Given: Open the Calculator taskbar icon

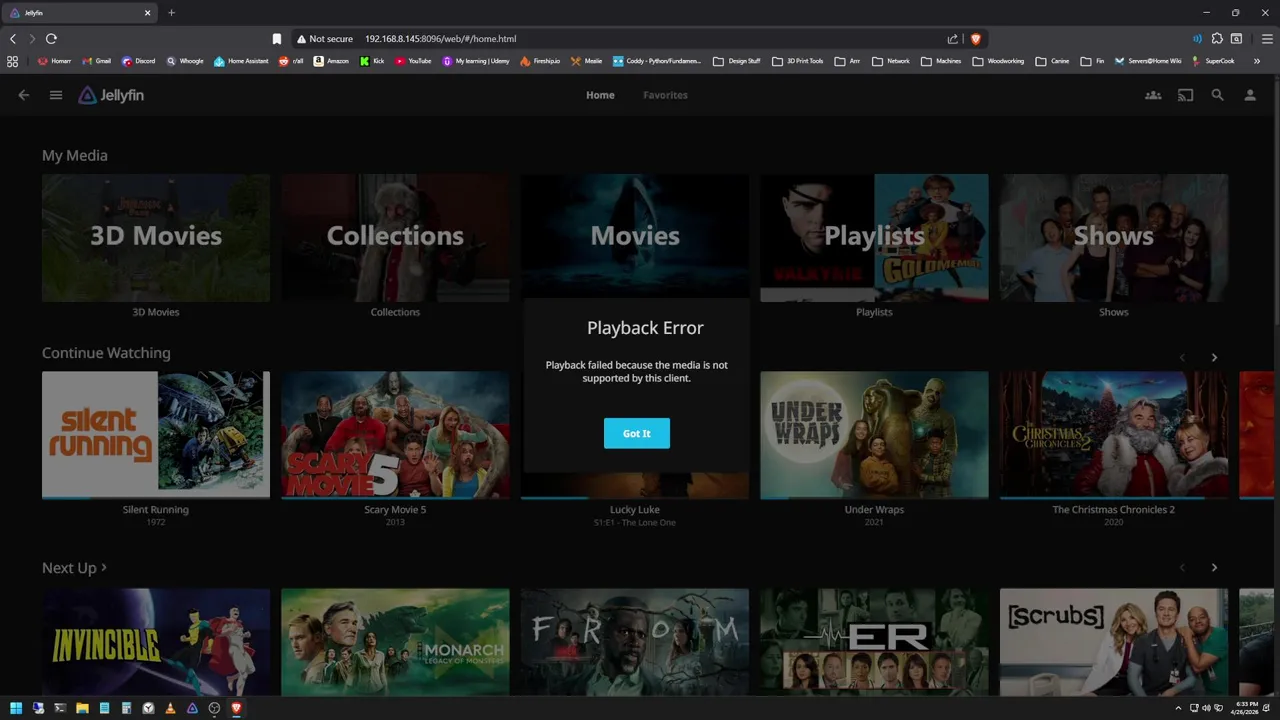Looking at the screenshot, I should point(126,708).
